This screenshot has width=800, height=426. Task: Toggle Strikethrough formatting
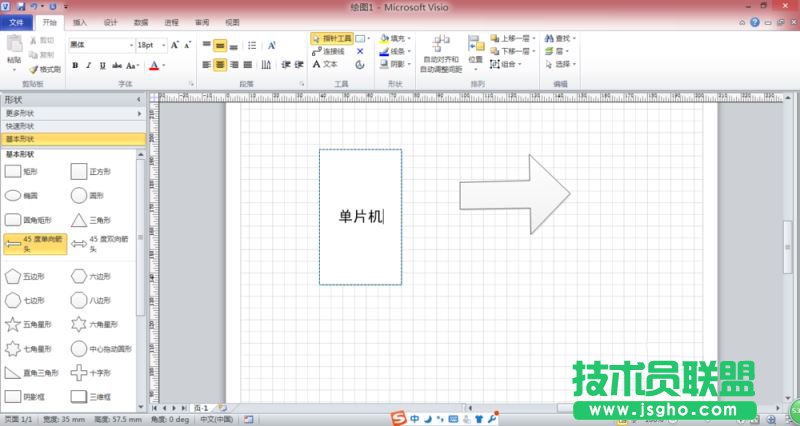point(117,65)
